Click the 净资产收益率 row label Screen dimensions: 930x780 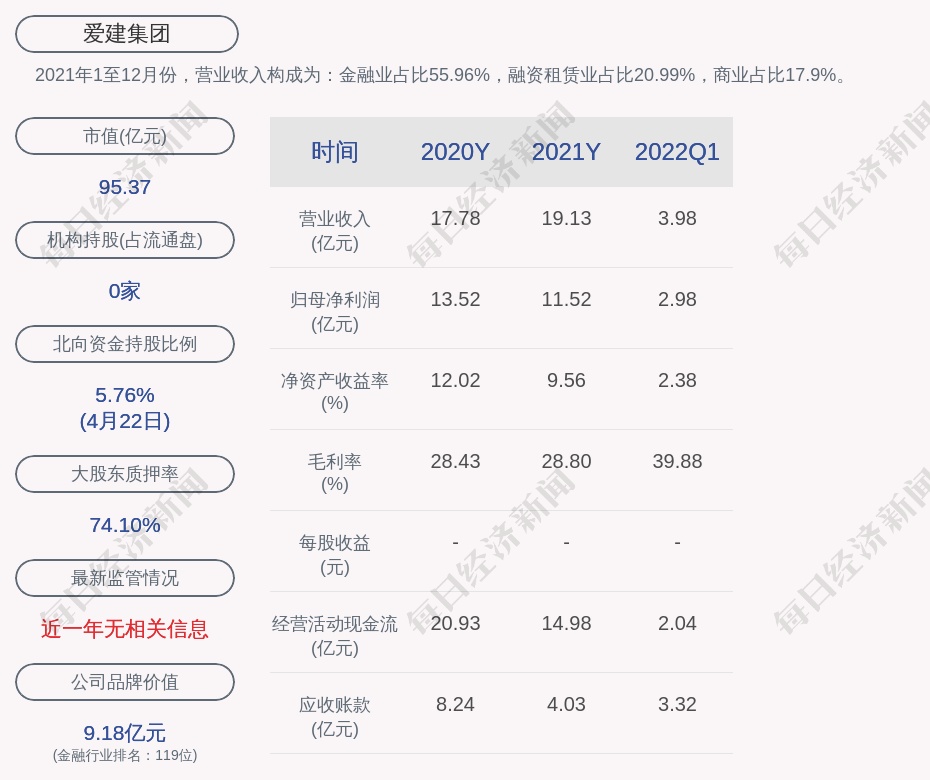click(x=335, y=392)
